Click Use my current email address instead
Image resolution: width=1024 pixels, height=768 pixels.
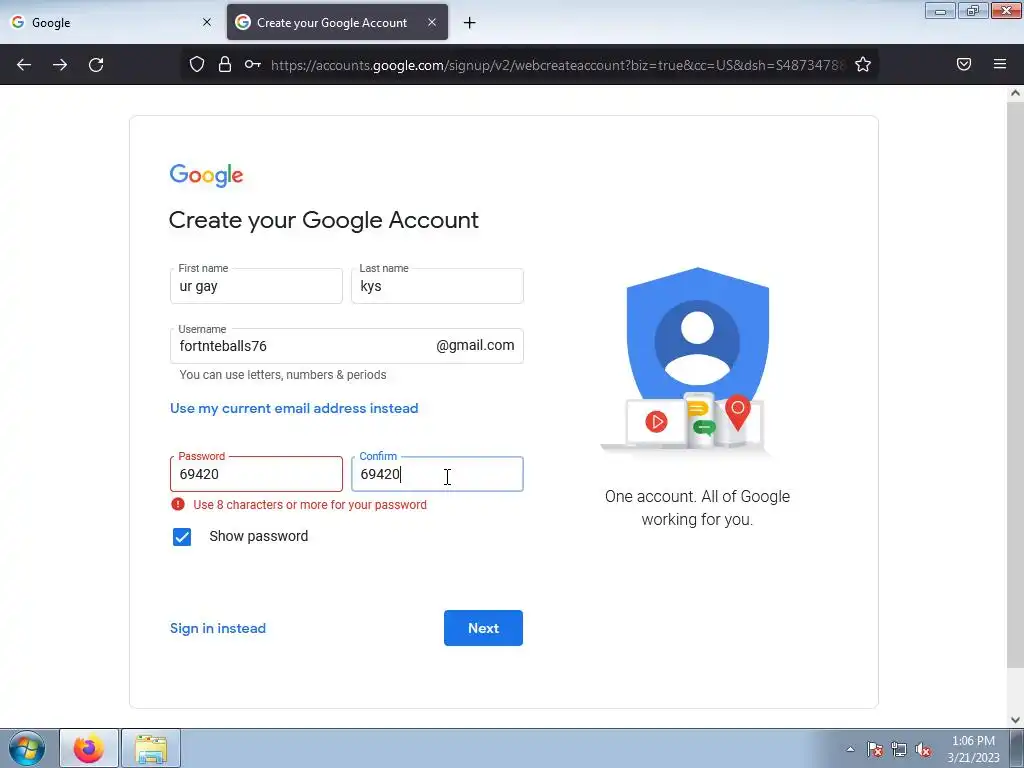[294, 408]
